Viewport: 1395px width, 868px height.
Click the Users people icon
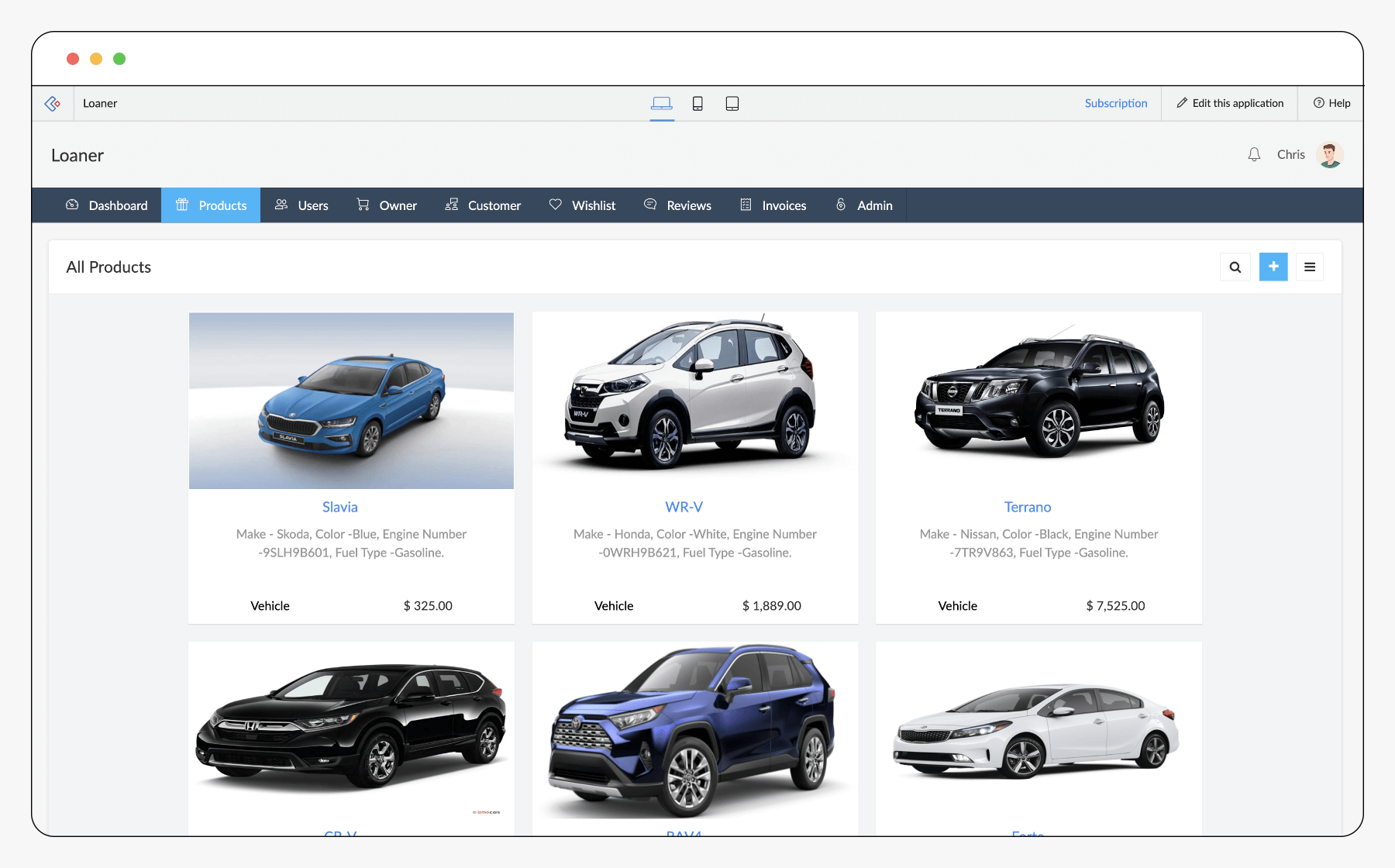tap(281, 205)
